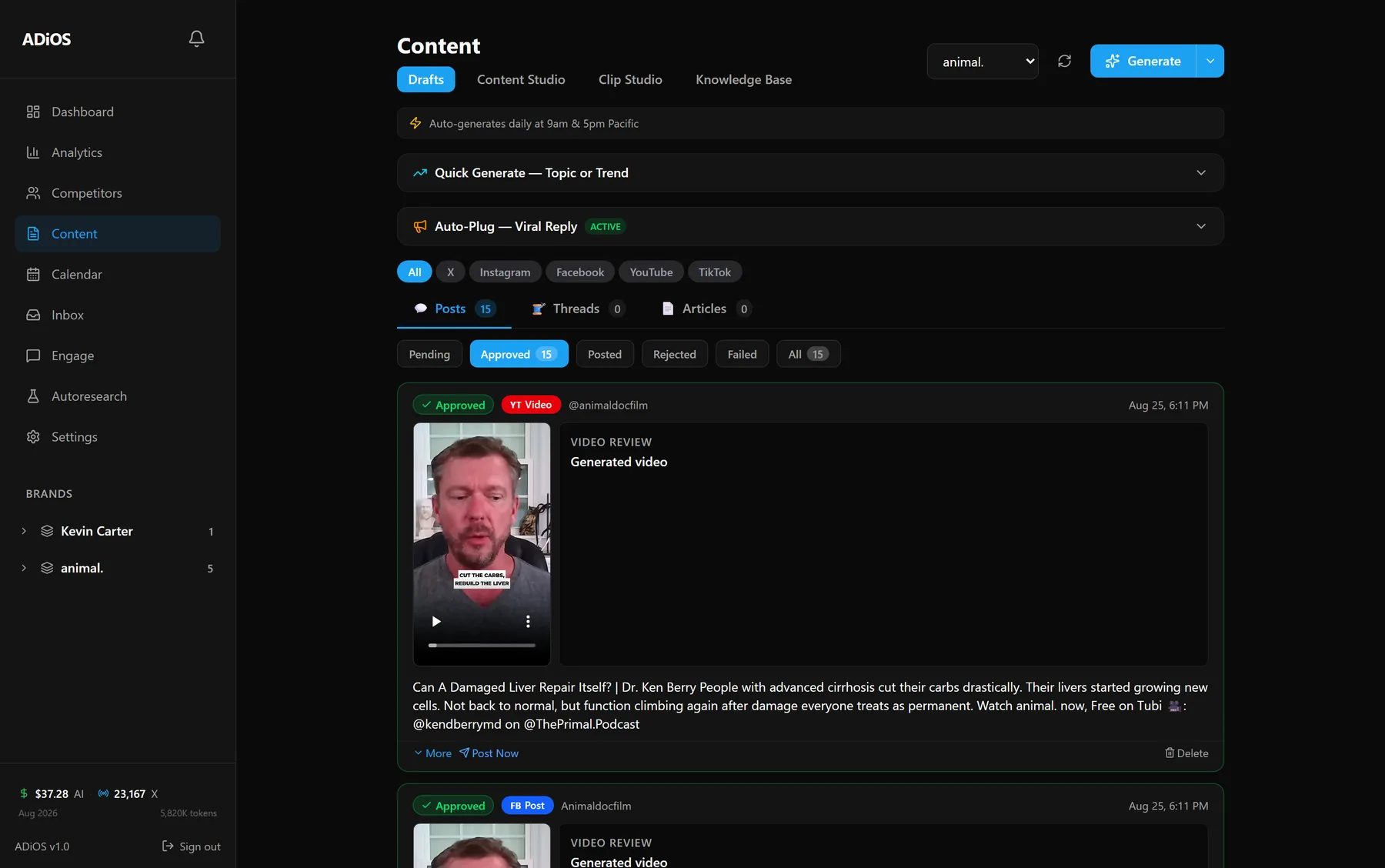Click the Generate button
The image size is (1385, 868).
[x=1143, y=61]
